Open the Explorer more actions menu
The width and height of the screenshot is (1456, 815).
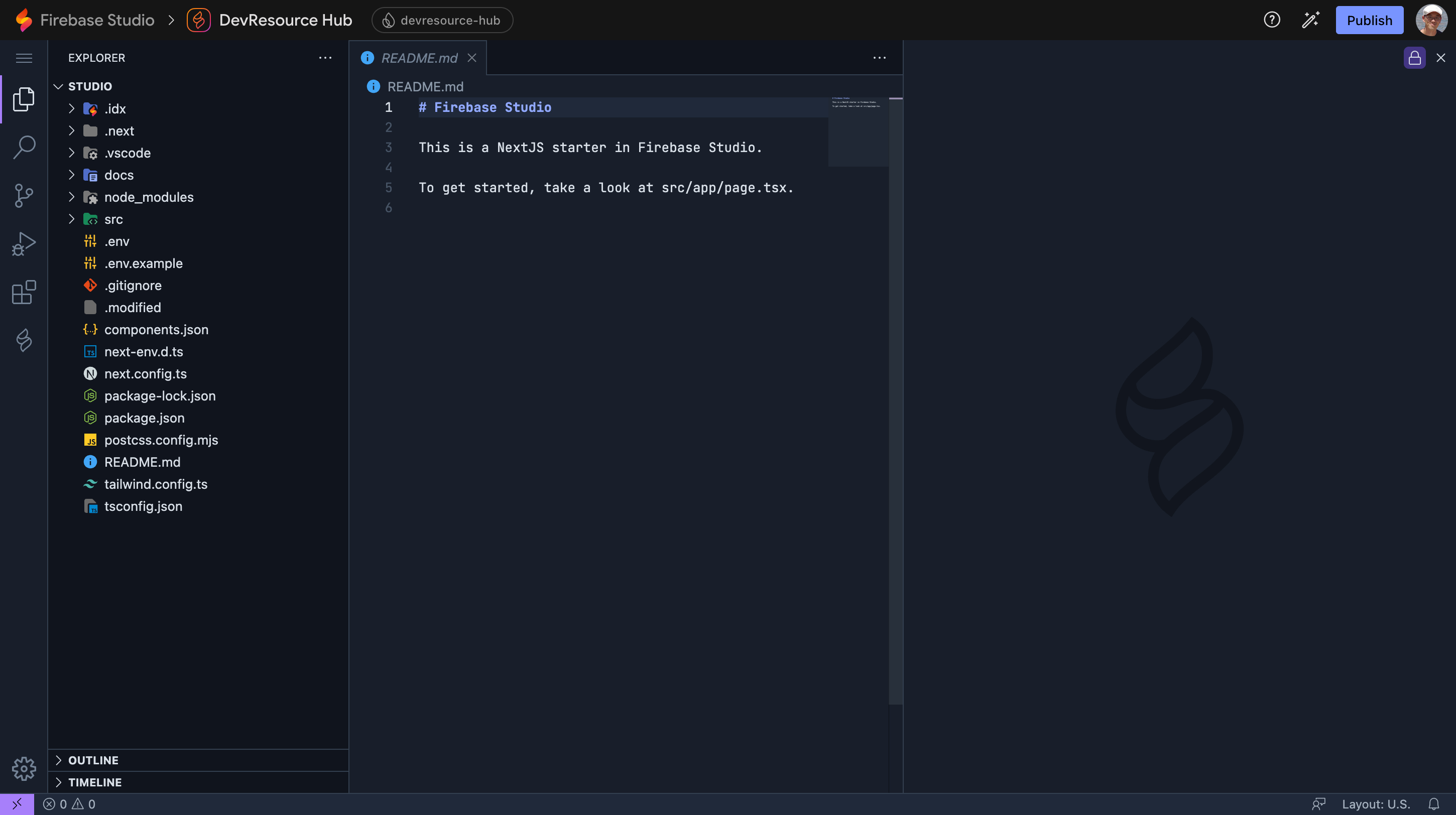pos(325,58)
